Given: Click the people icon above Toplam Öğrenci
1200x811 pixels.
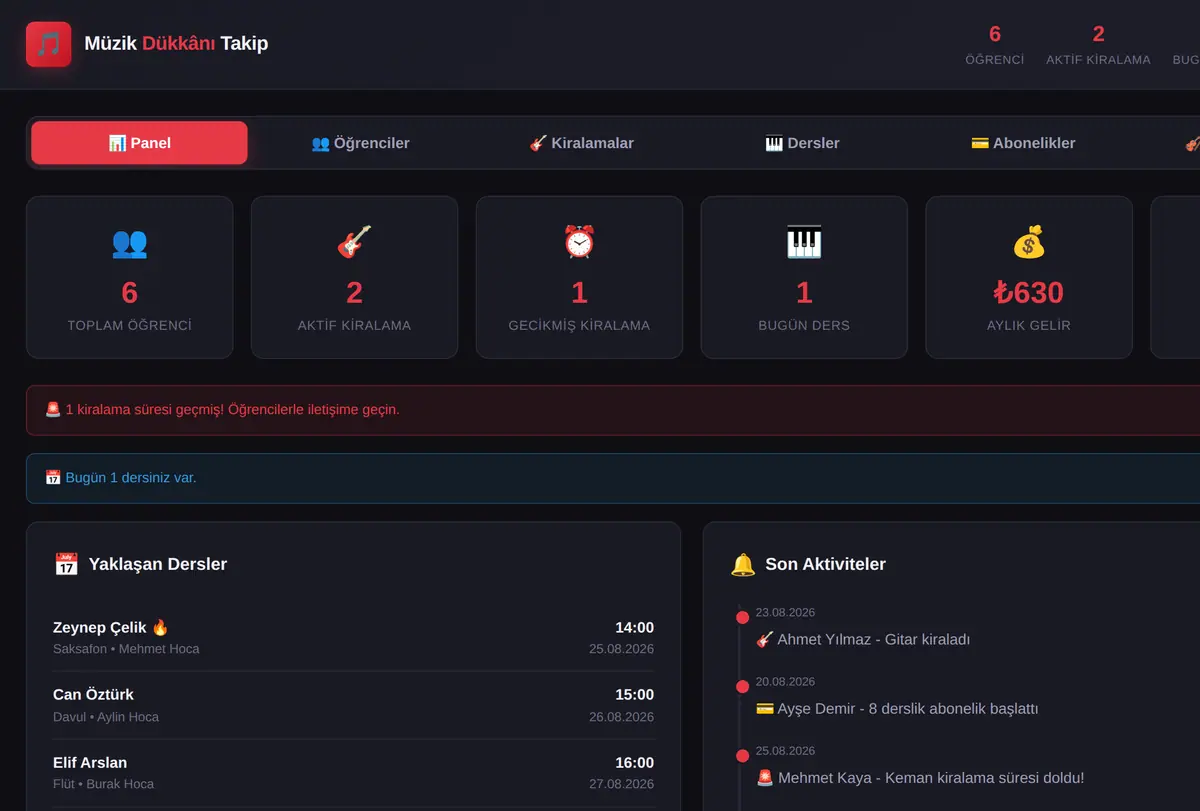Looking at the screenshot, I should 129,243.
